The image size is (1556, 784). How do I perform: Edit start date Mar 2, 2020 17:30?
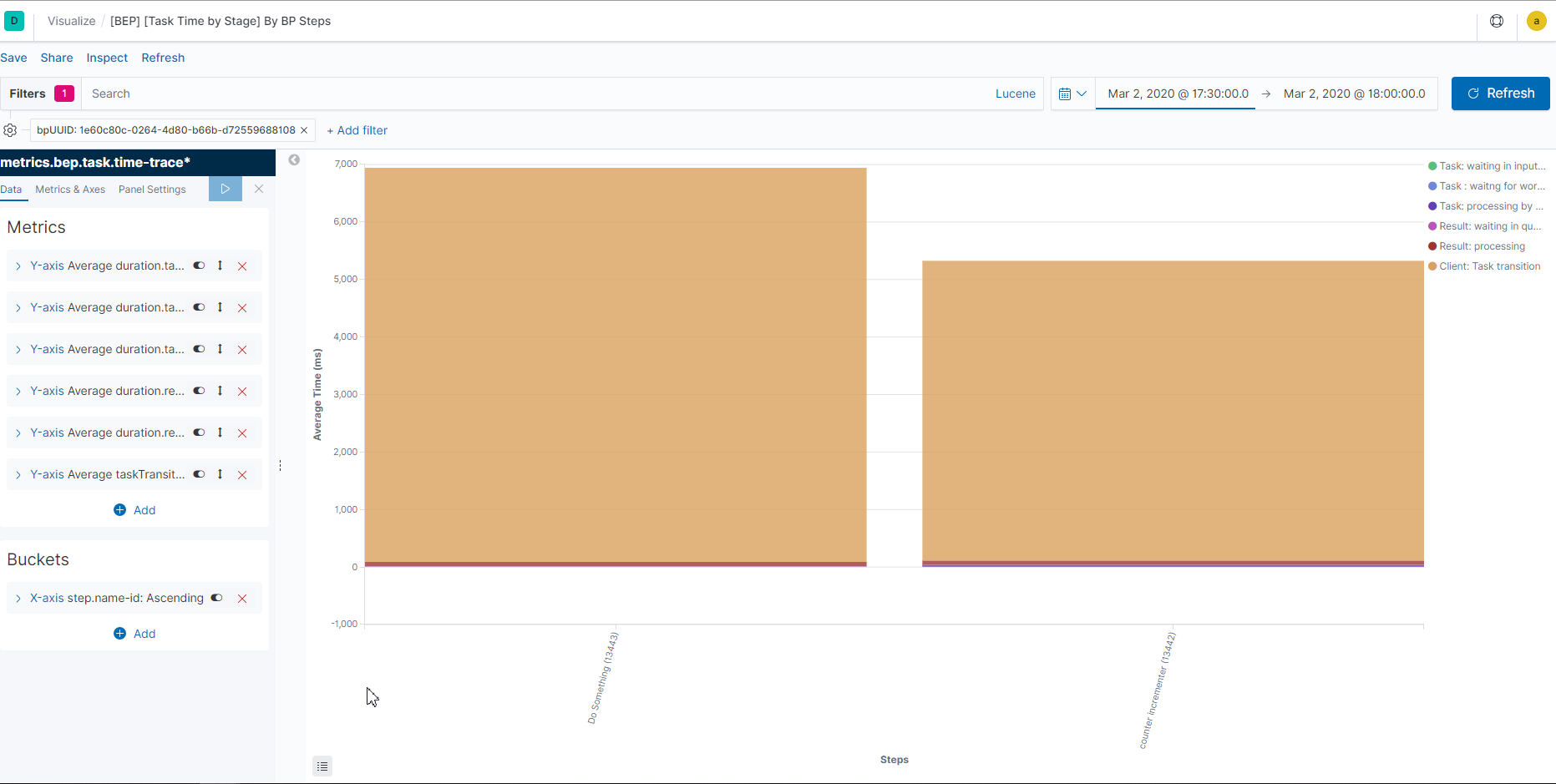tap(1178, 94)
